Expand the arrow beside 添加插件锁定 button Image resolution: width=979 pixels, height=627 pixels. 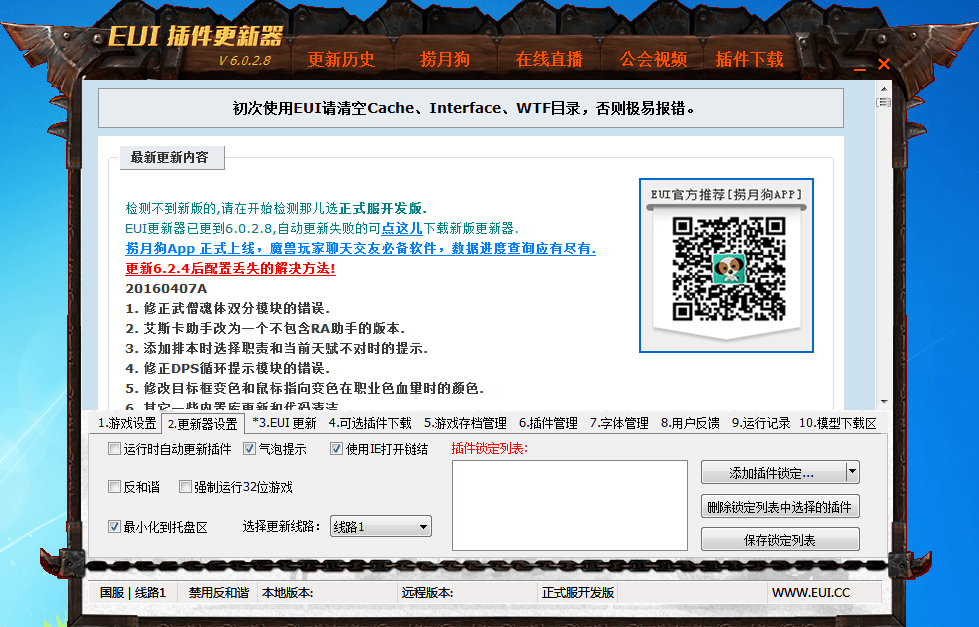pyautogui.click(x=852, y=472)
